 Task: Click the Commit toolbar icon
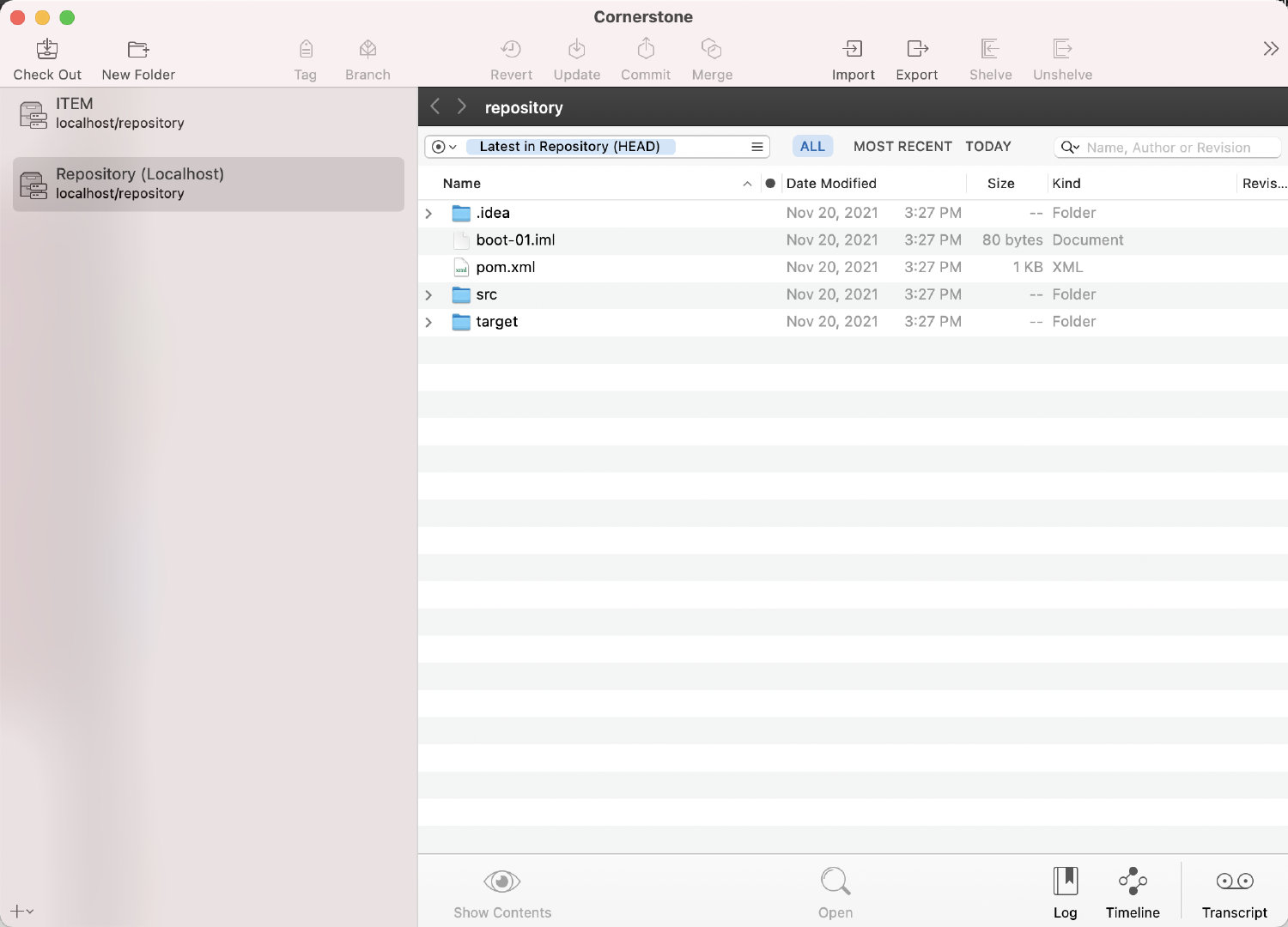[x=646, y=48]
